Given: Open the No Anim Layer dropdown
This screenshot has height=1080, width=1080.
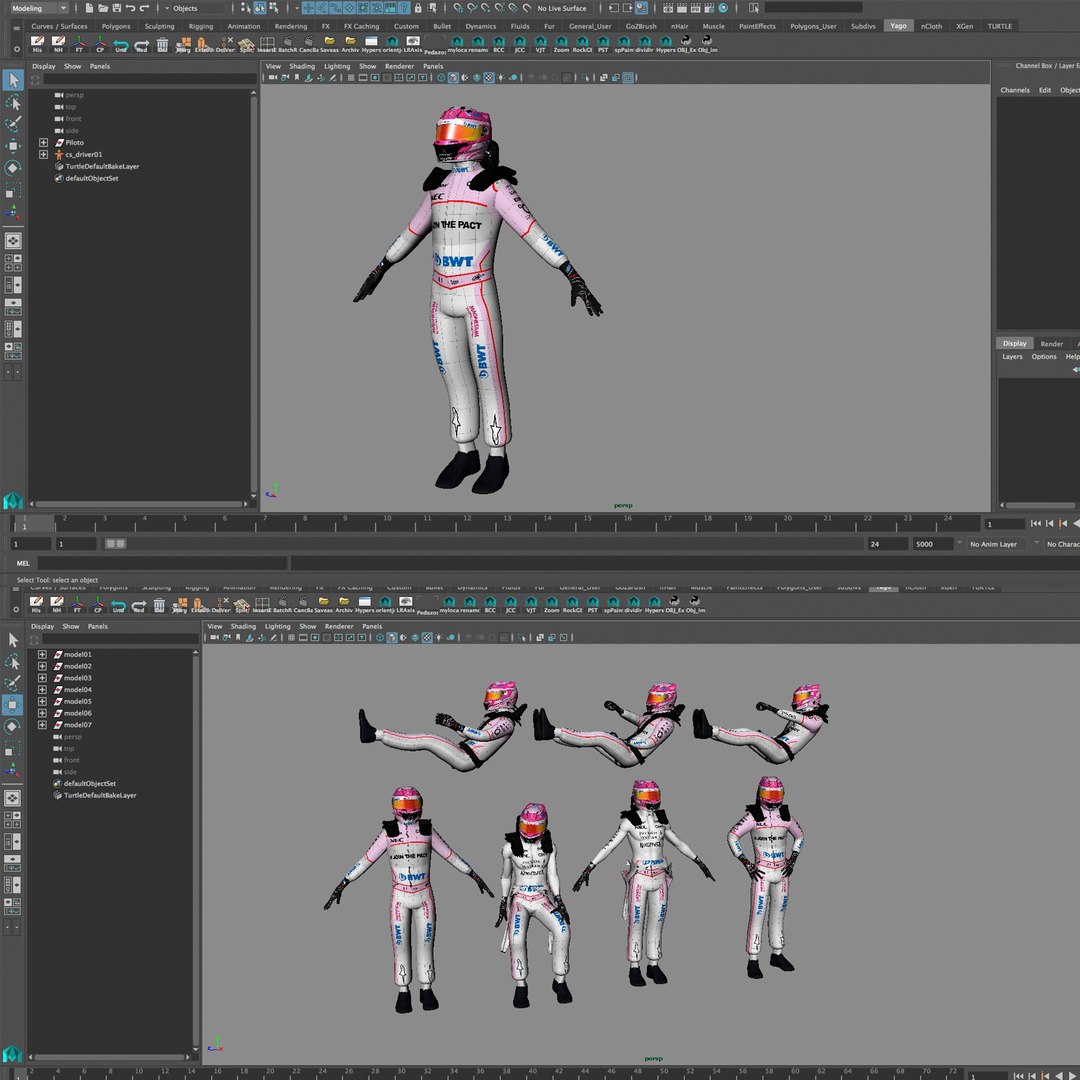Looking at the screenshot, I should [x=998, y=544].
